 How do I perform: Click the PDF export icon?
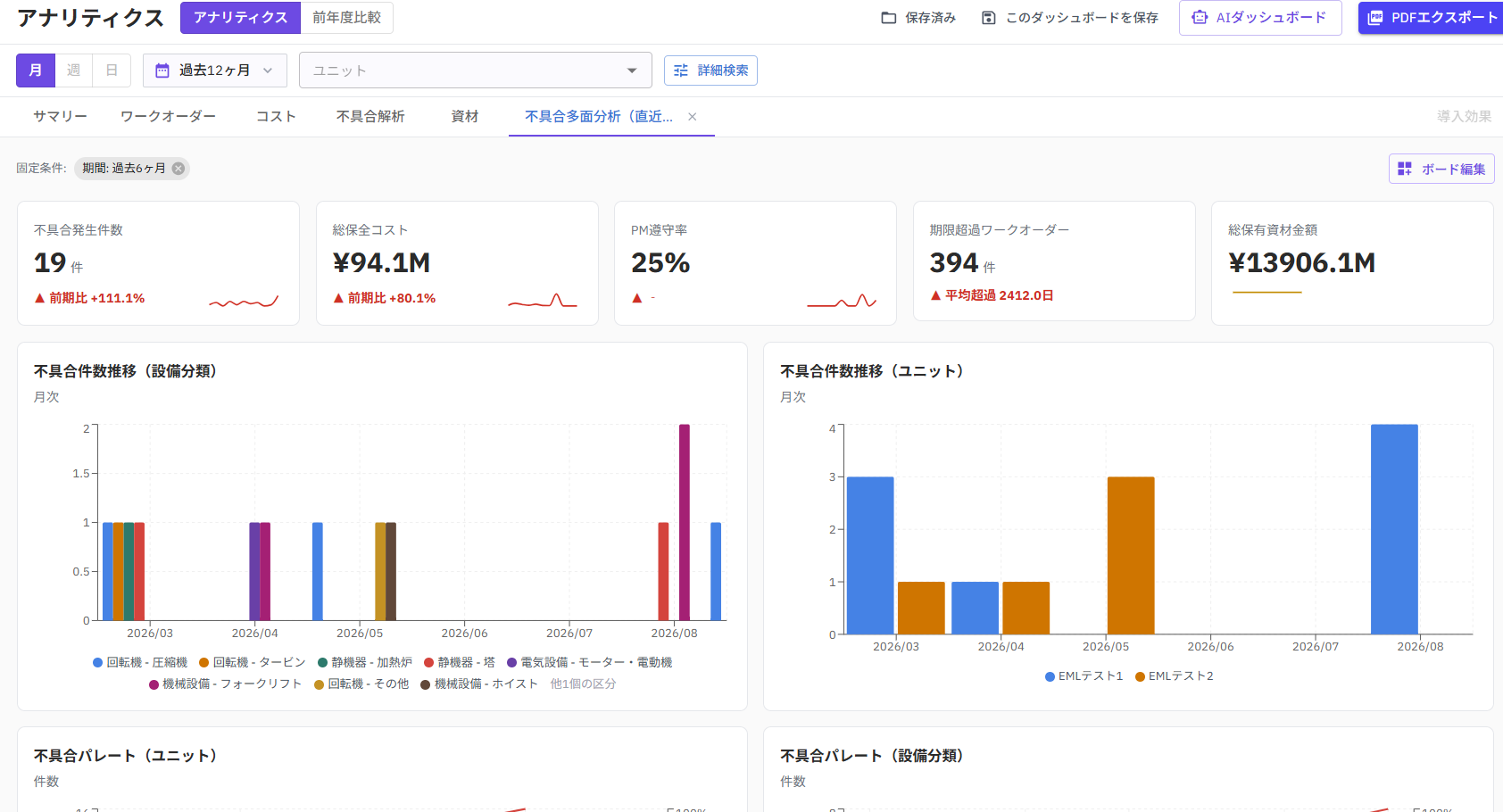click(x=1375, y=18)
